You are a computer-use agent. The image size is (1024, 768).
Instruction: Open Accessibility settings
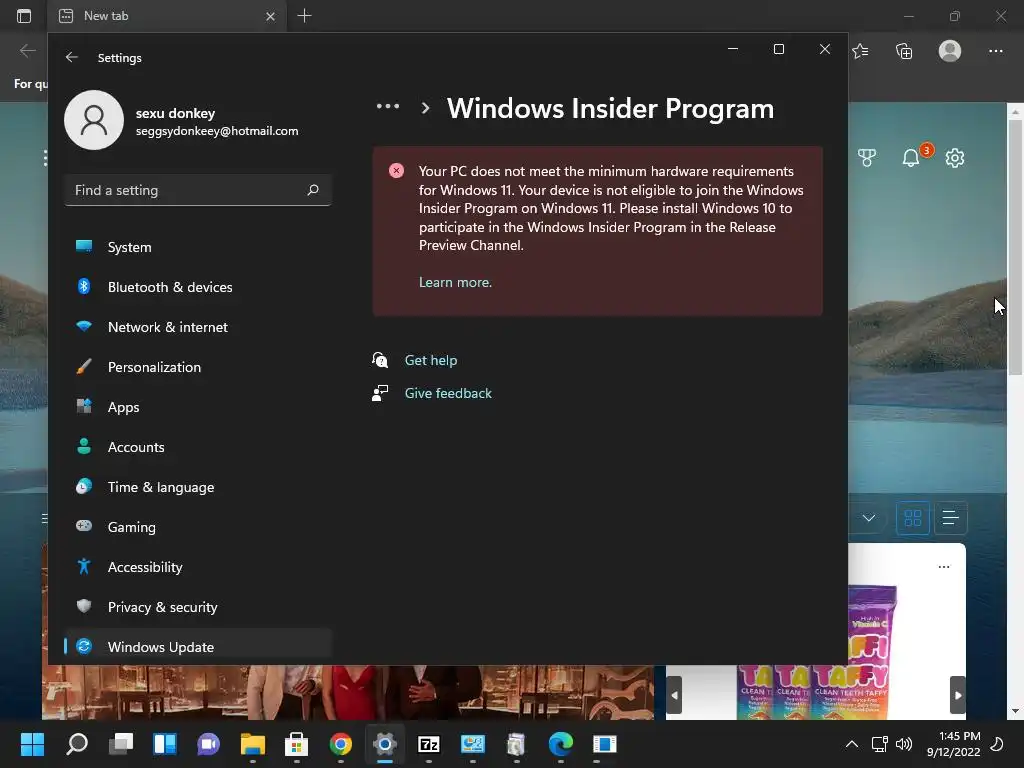(x=198, y=567)
